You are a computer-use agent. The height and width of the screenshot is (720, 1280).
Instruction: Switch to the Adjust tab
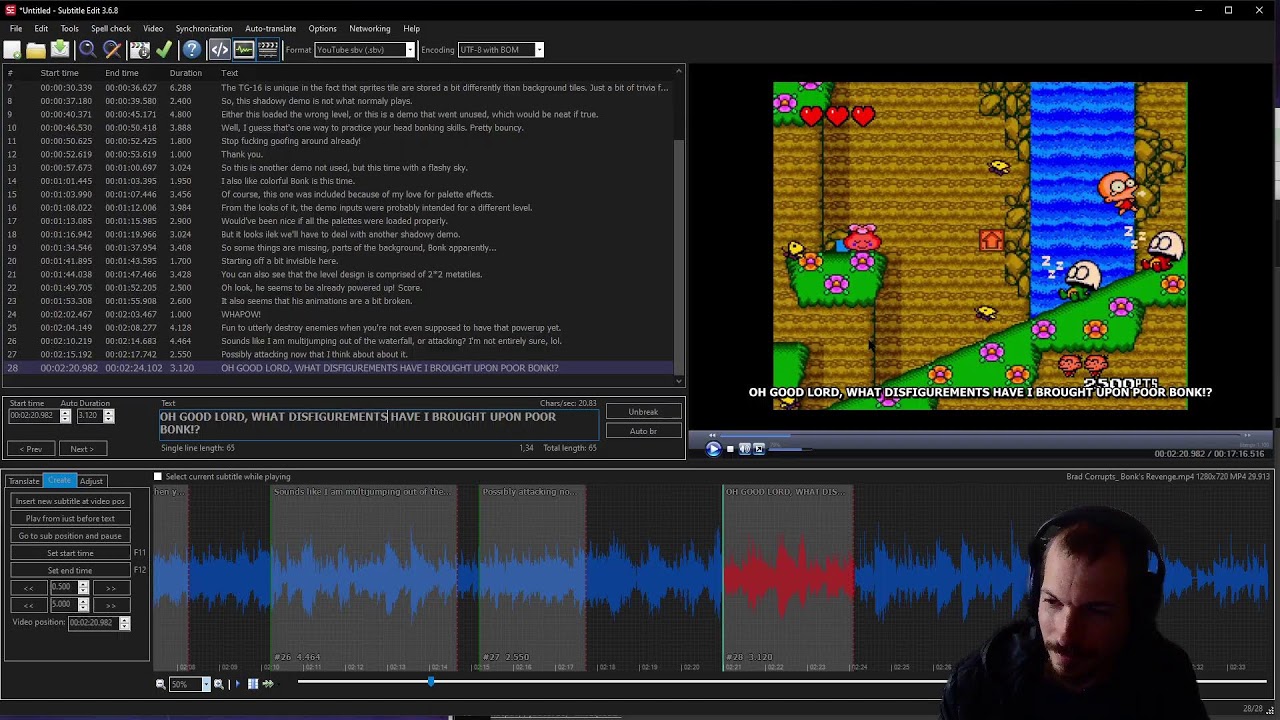[91, 481]
